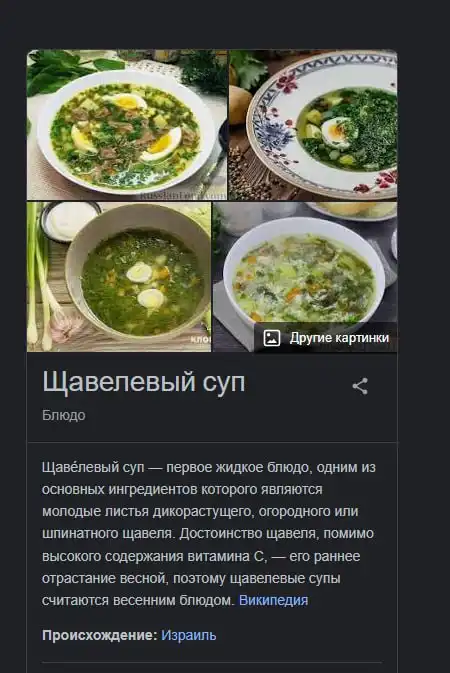Click the watermark text on top-left photo
The height and width of the screenshot is (673, 450).
click(182, 195)
